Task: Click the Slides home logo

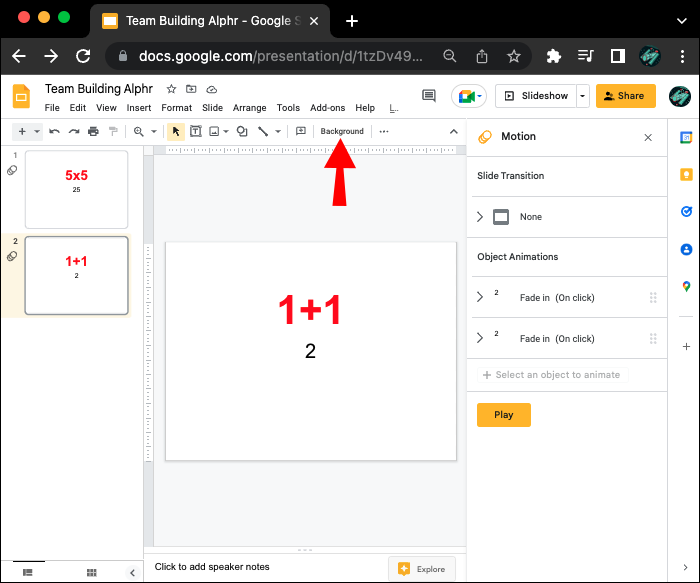Action: [x=21, y=96]
